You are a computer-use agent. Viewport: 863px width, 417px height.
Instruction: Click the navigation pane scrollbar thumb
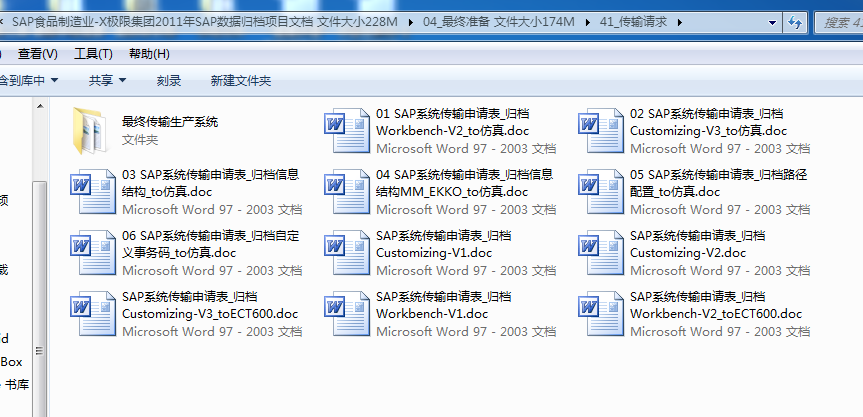click(x=40, y=297)
